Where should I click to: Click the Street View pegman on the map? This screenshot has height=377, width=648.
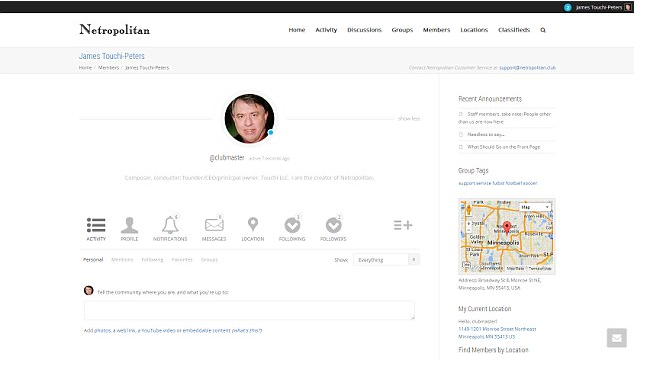[x=469, y=210]
